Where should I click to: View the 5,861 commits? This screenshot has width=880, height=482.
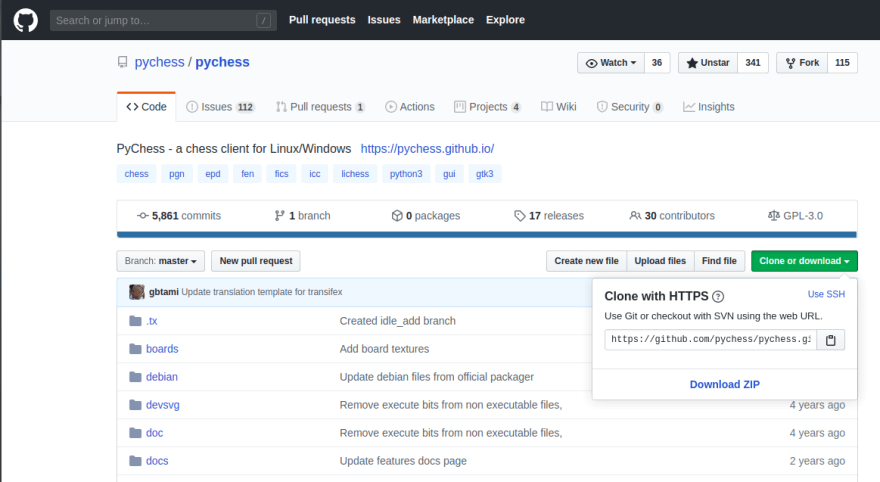click(179, 215)
